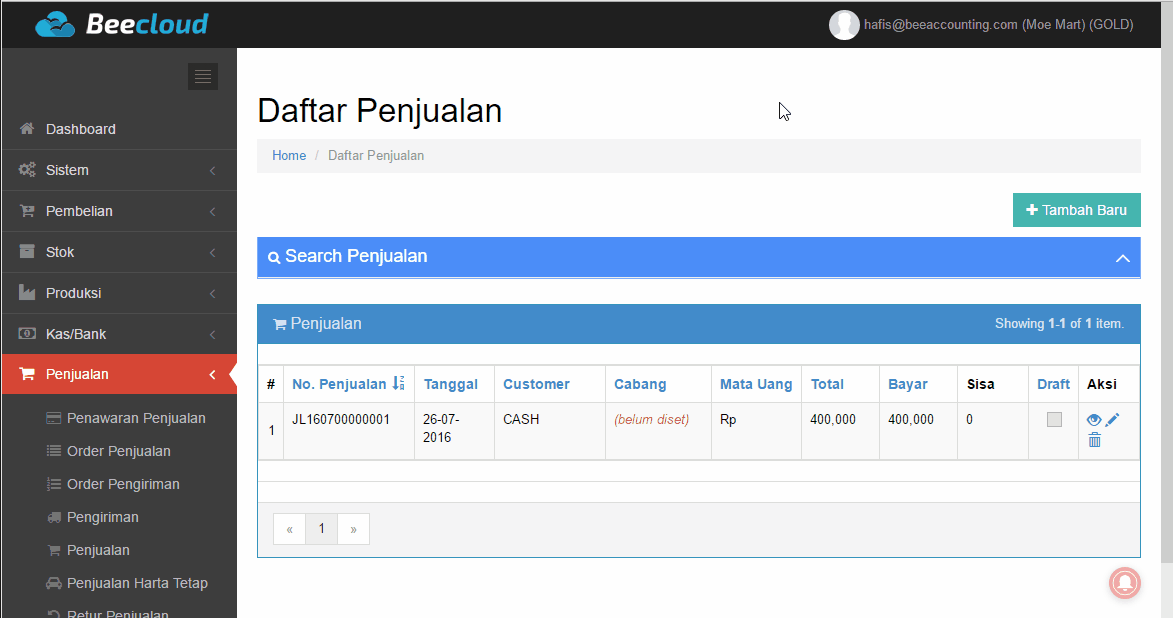Edit the sale using pencil icon

click(x=1112, y=420)
